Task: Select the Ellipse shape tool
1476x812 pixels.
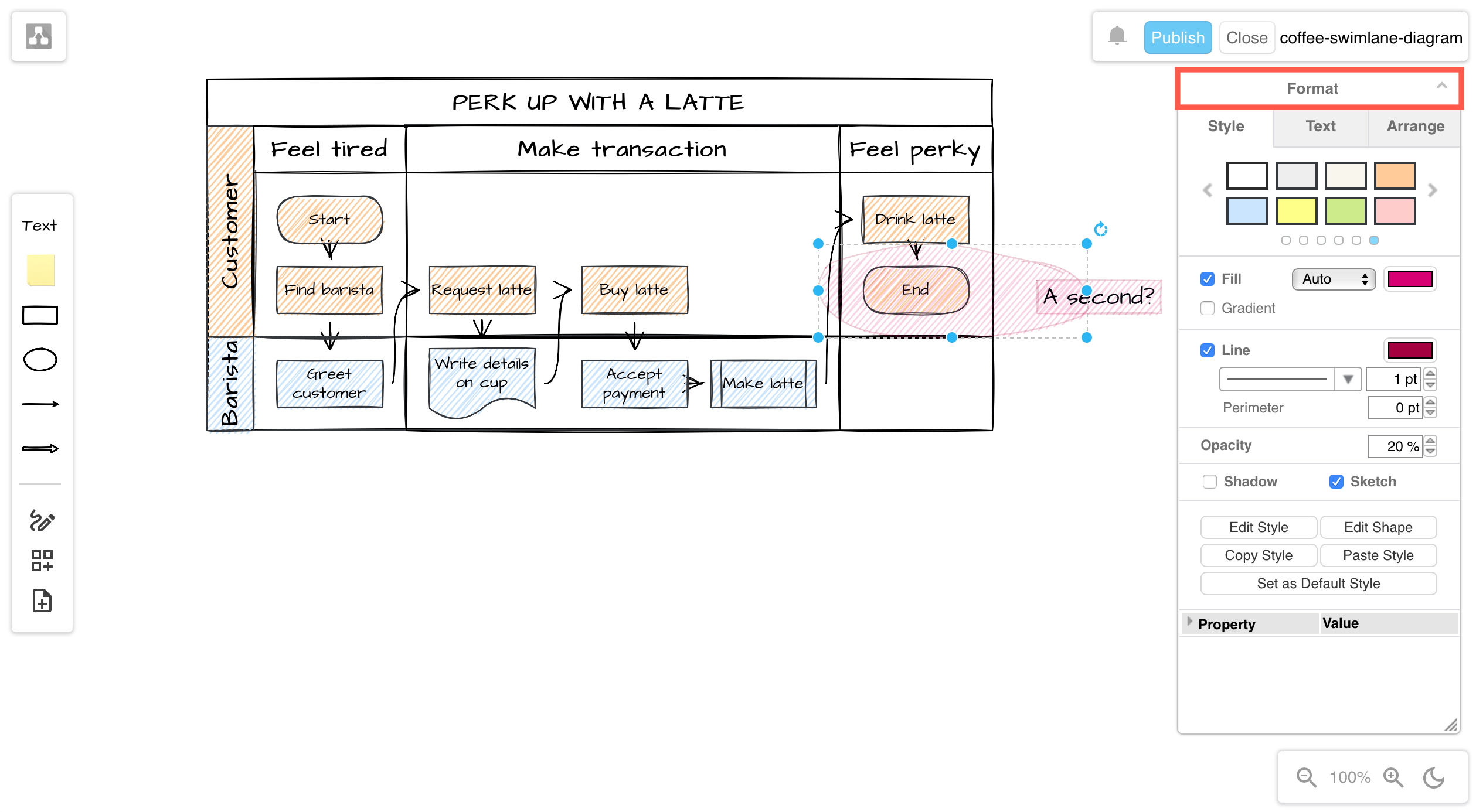Action: tap(40, 360)
